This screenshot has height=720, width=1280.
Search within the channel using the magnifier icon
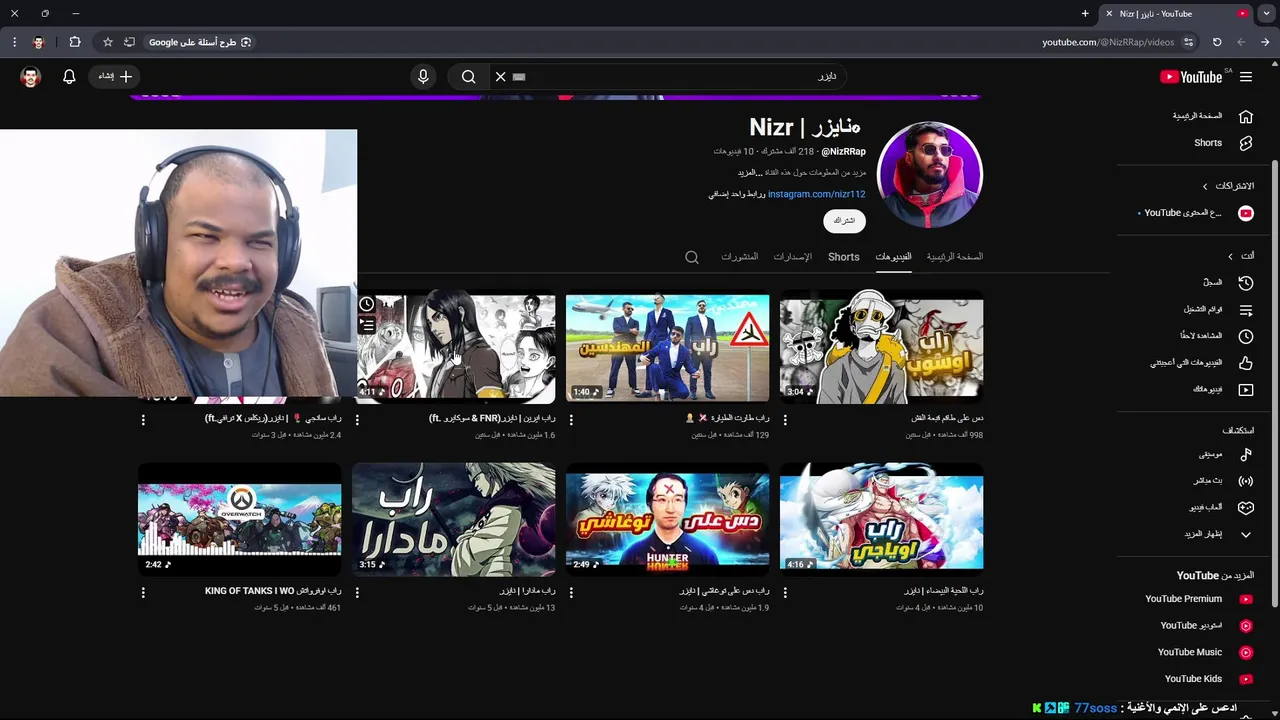click(x=692, y=257)
